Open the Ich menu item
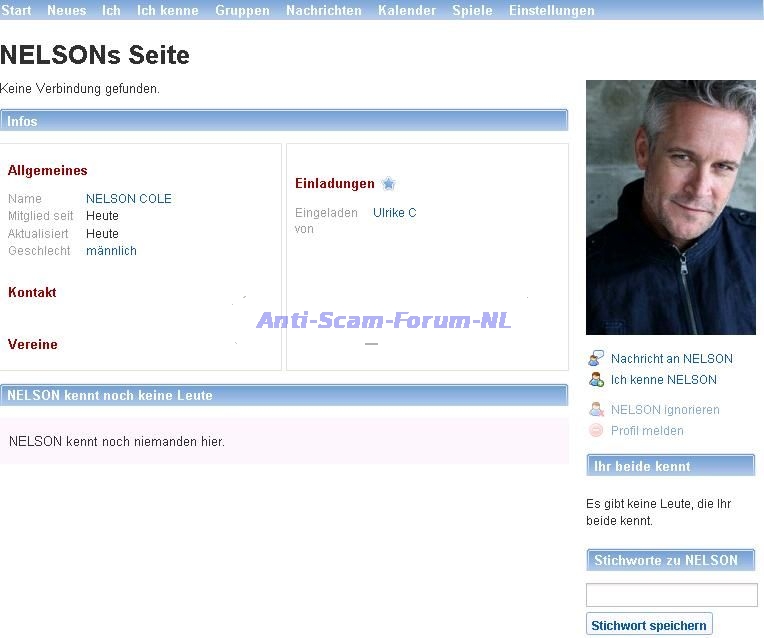 coord(111,10)
